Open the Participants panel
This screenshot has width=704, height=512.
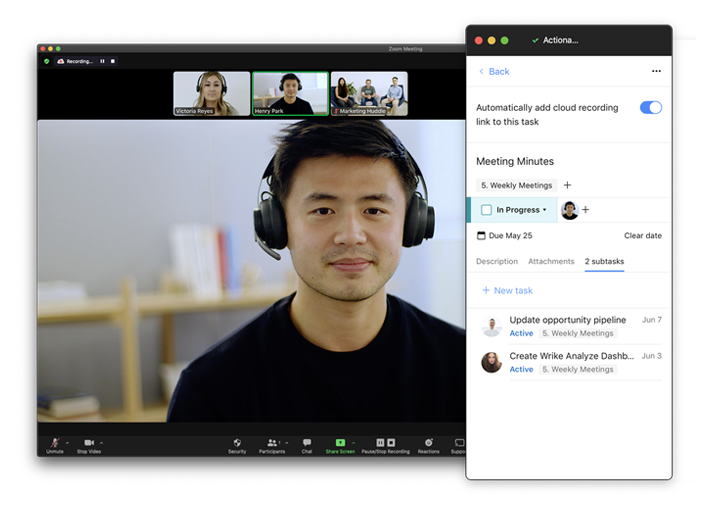point(272,446)
